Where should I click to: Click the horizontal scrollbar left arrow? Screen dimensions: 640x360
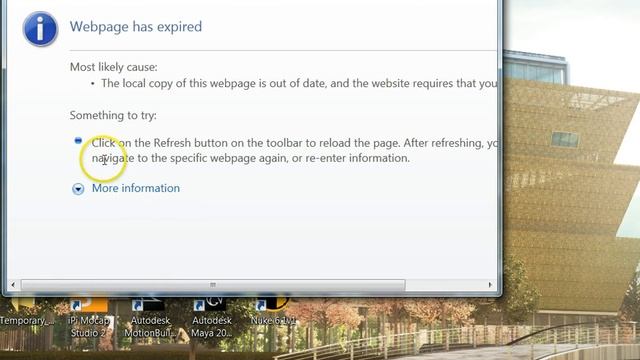13,284
